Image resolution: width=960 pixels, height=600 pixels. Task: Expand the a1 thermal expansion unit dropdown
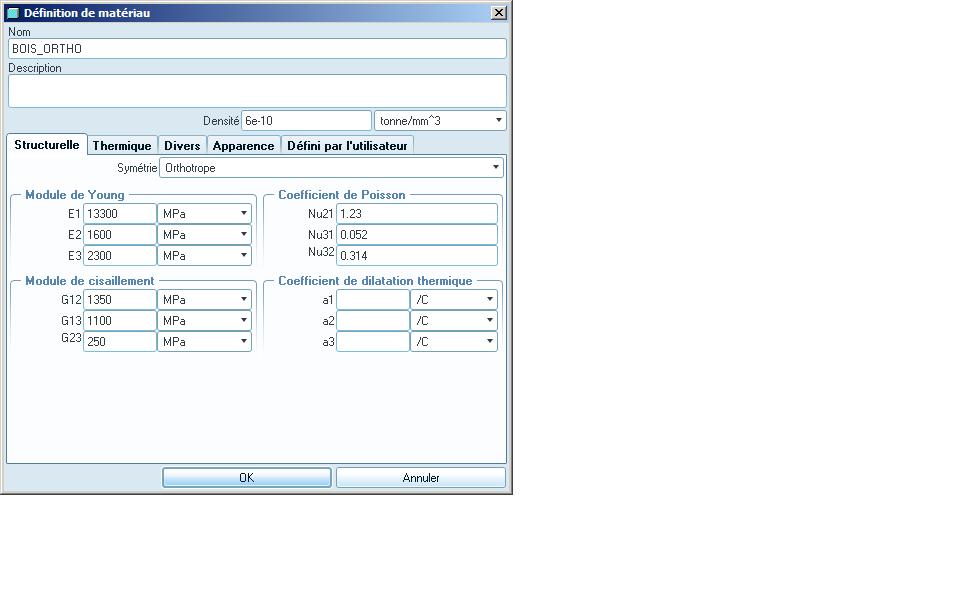click(454, 300)
